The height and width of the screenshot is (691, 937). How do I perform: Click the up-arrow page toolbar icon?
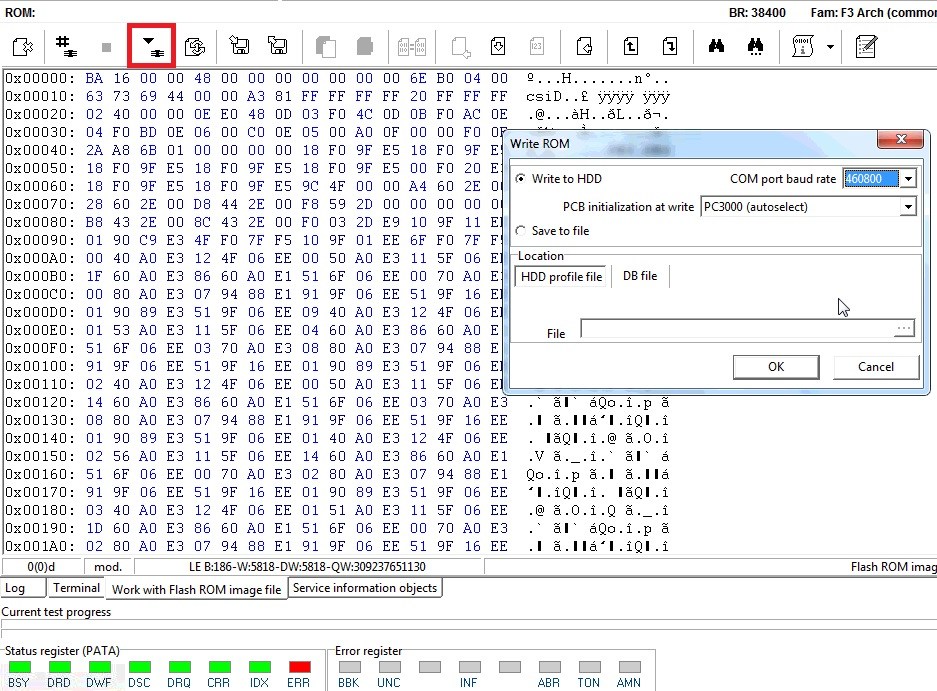point(631,46)
